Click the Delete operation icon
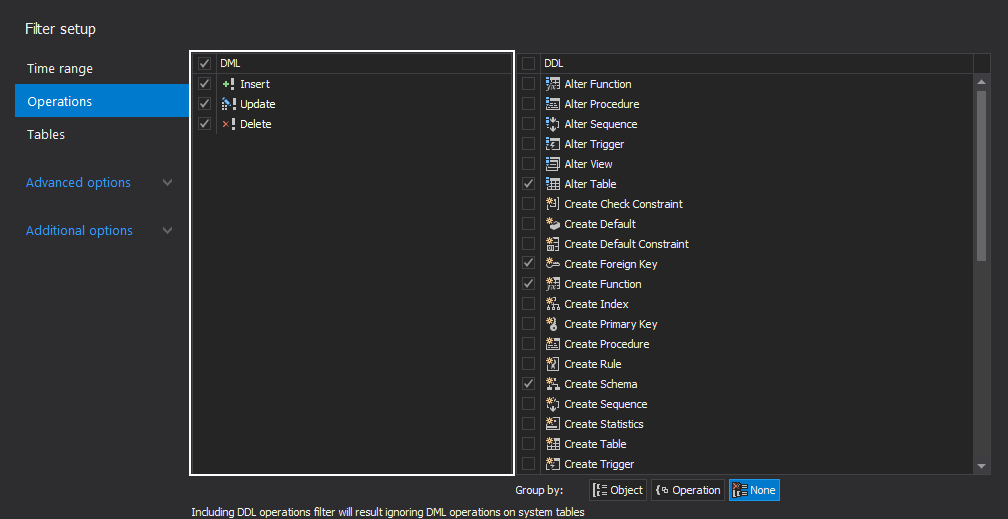1008x519 pixels. (x=228, y=124)
